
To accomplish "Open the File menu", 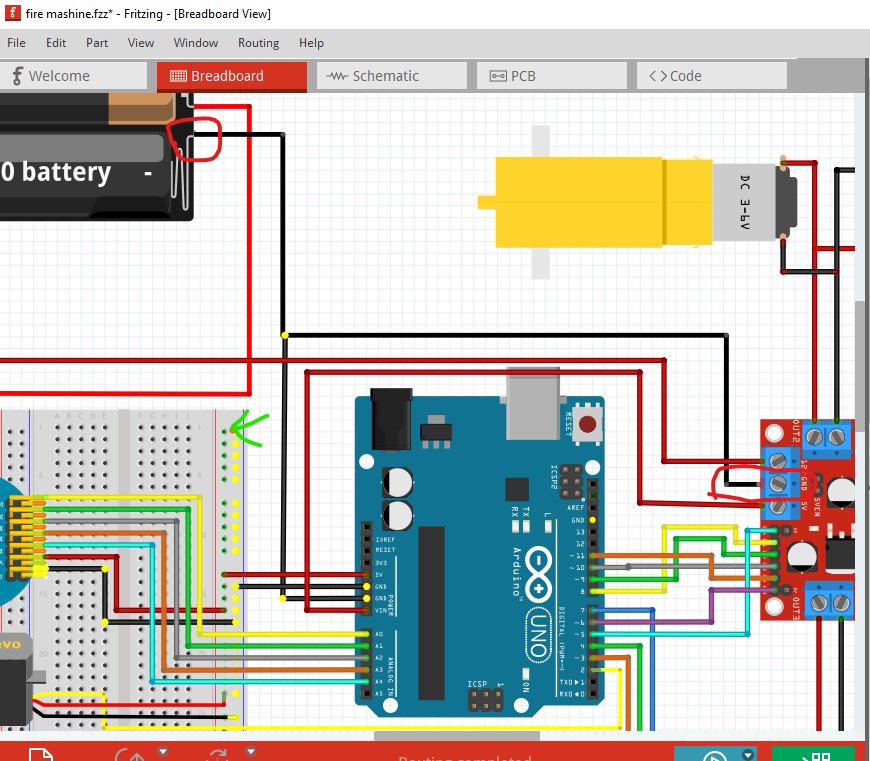I will [17, 43].
